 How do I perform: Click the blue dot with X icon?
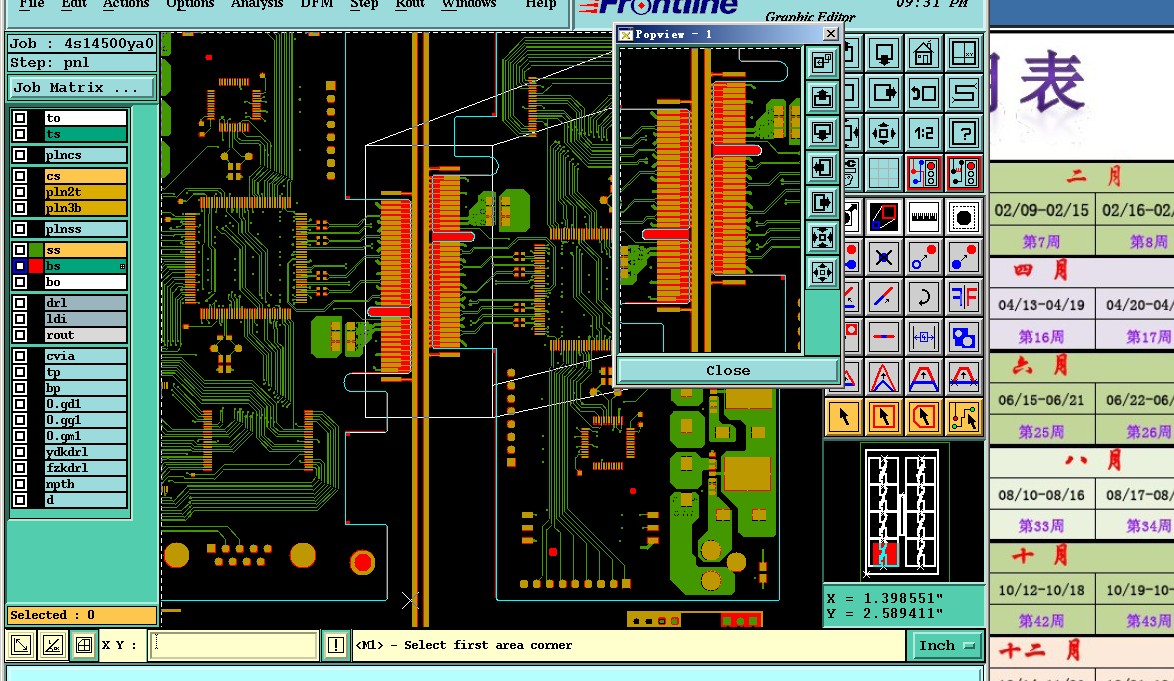pyautogui.click(x=883, y=257)
